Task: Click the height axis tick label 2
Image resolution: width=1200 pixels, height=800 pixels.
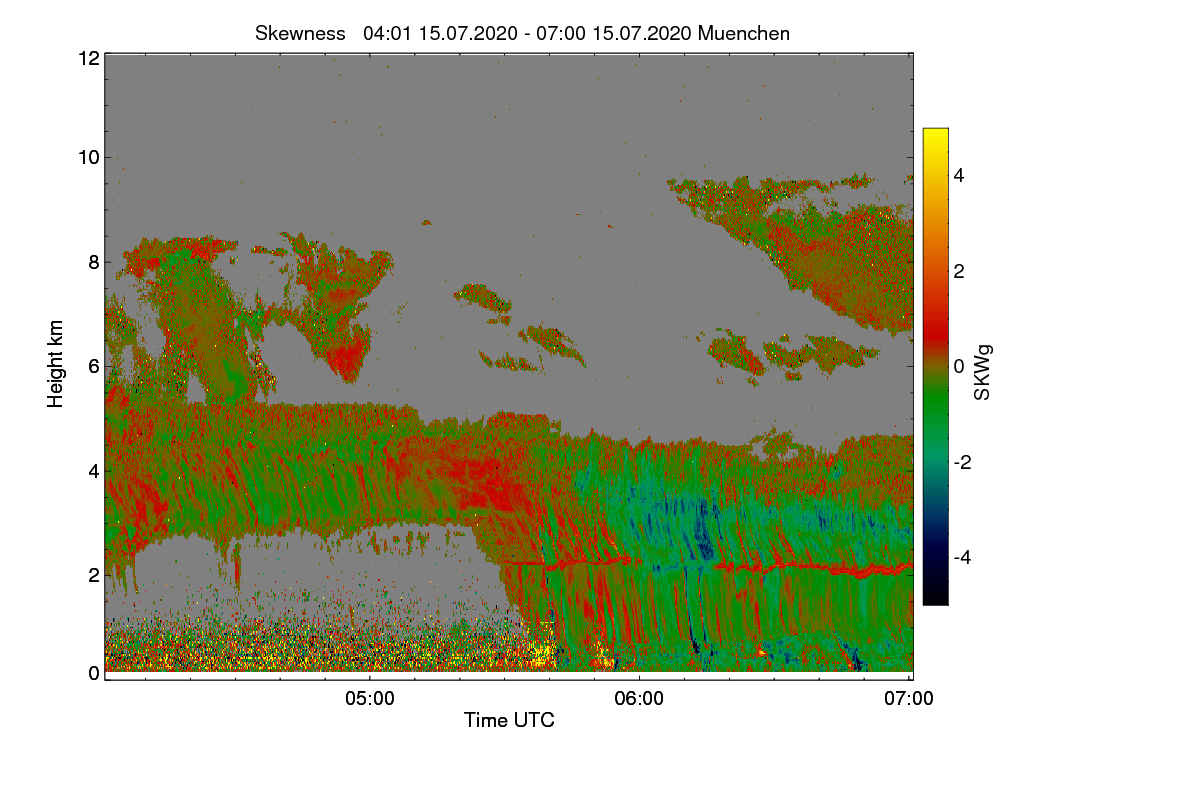Action: [x=94, y=574]
